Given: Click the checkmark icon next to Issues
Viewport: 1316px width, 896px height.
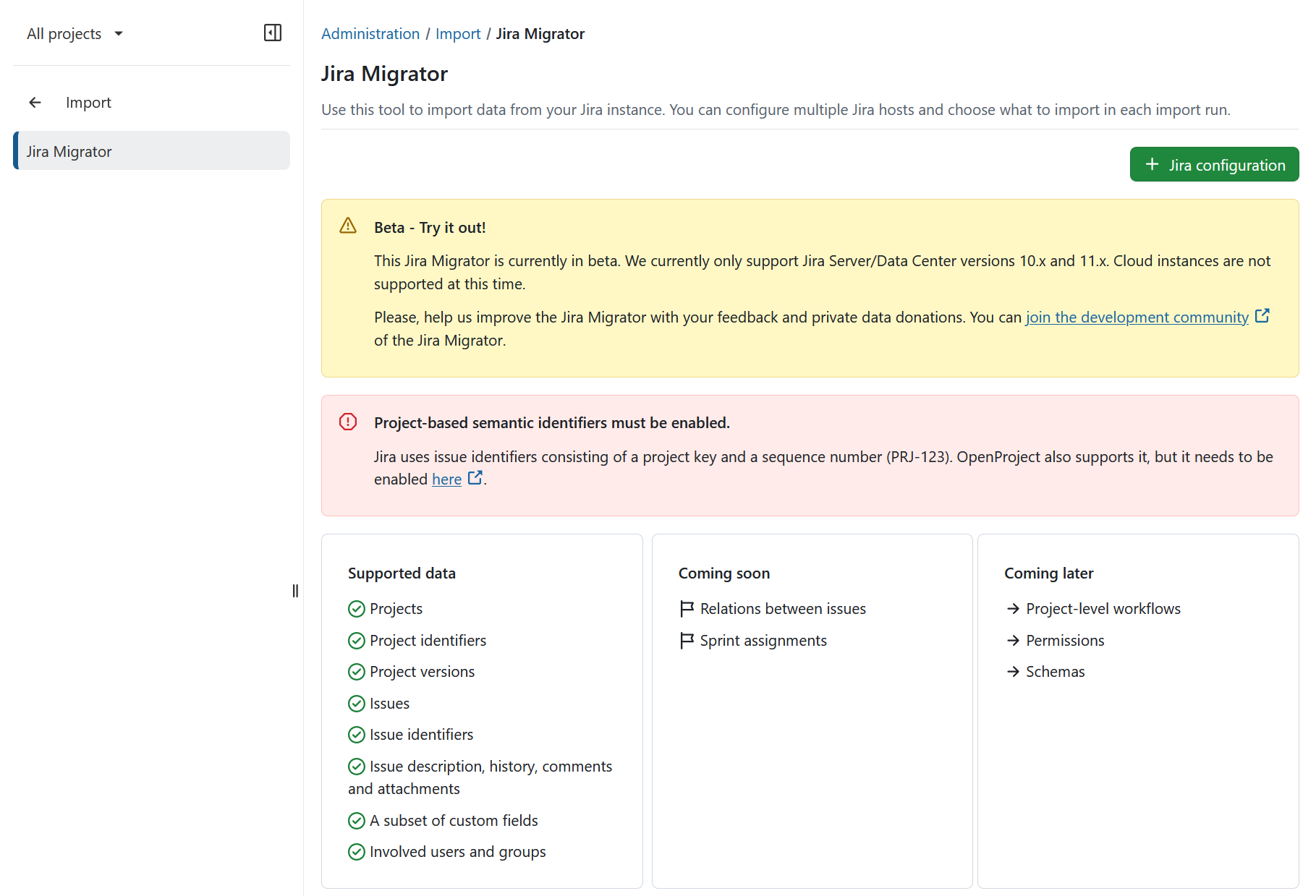Looking at the screenshot, I should [x=357, y=704].
